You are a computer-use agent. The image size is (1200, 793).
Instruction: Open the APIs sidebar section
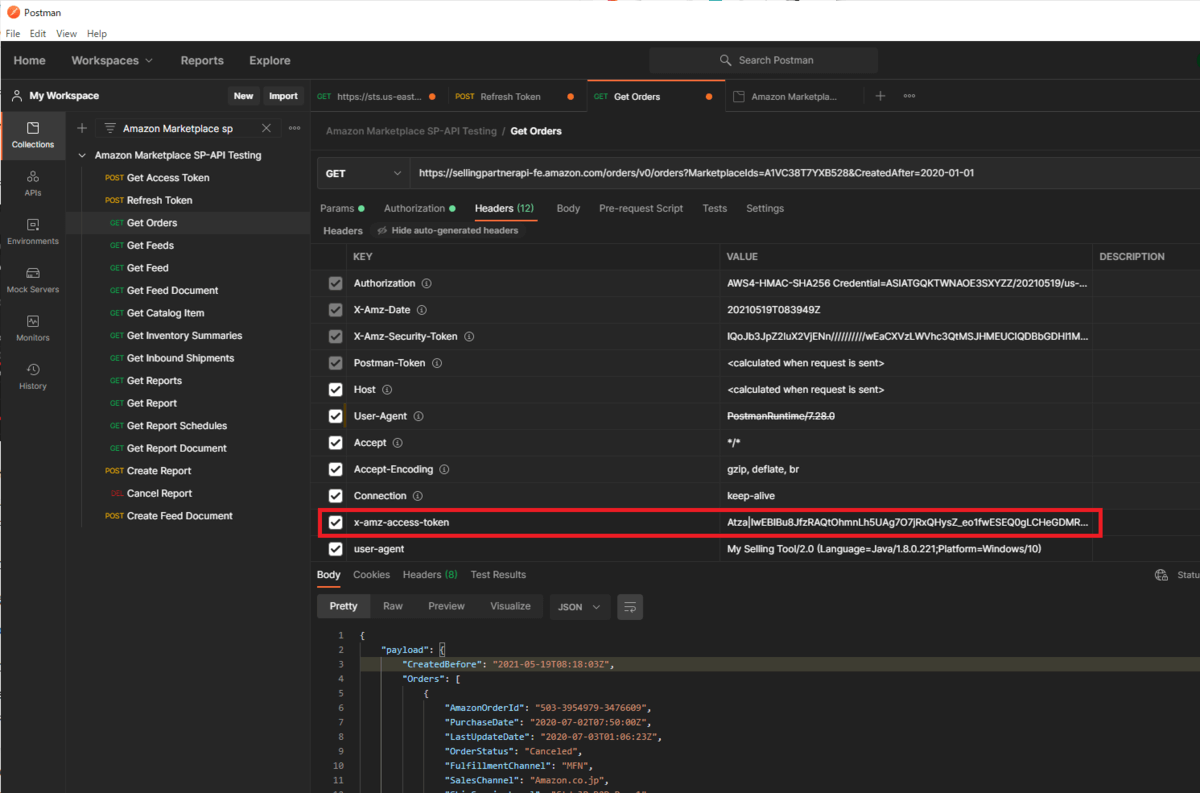tap(33, 183)
